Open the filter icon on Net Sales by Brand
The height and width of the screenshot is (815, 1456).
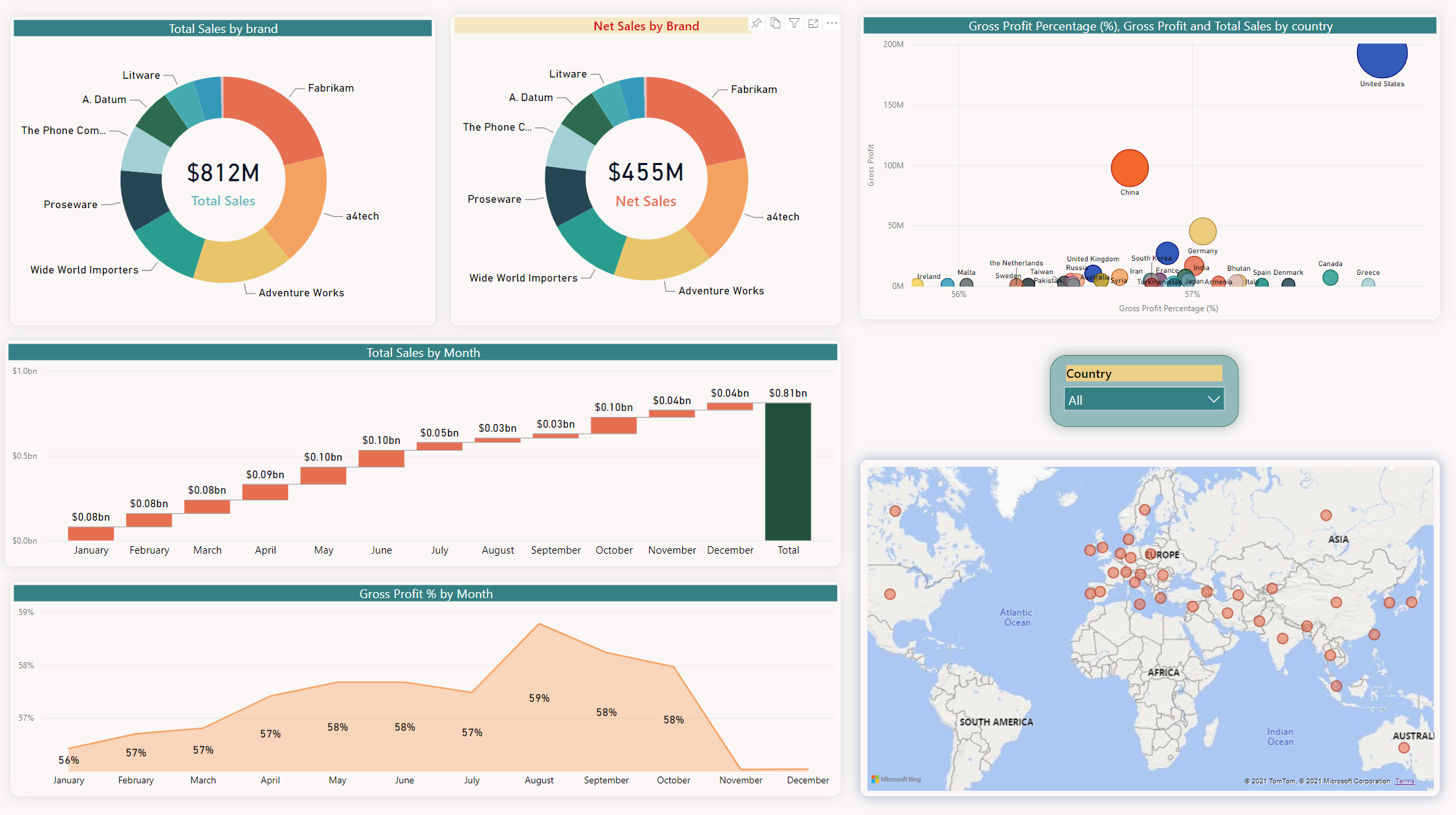794,22
